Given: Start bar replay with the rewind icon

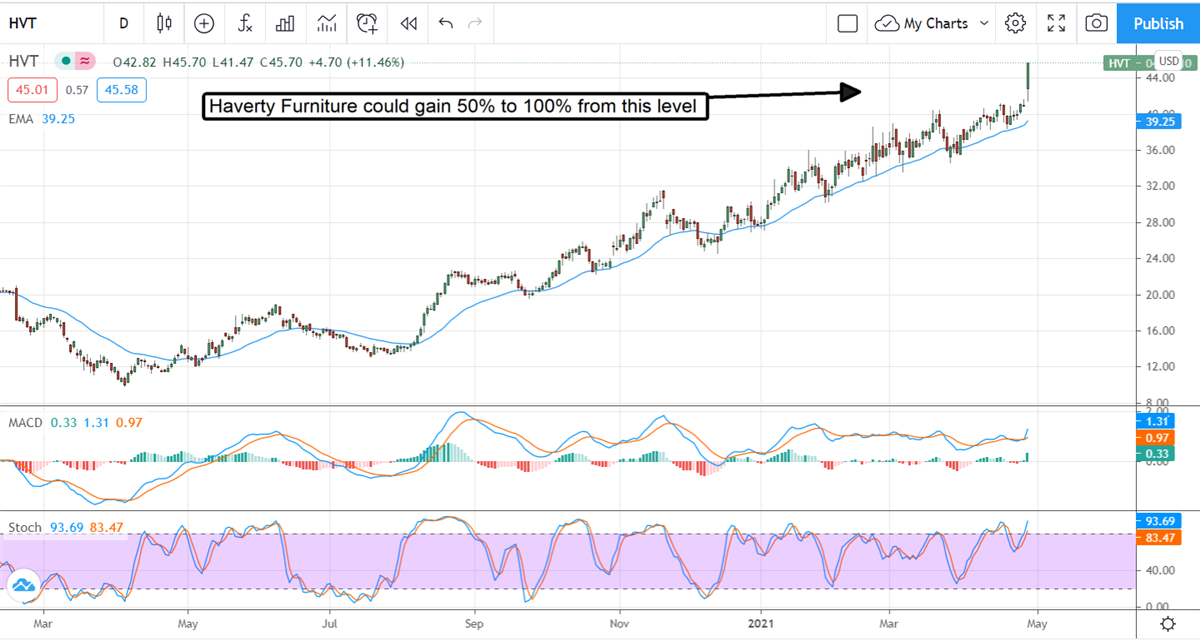Looking at the screenshot, I should pos(408,23).
